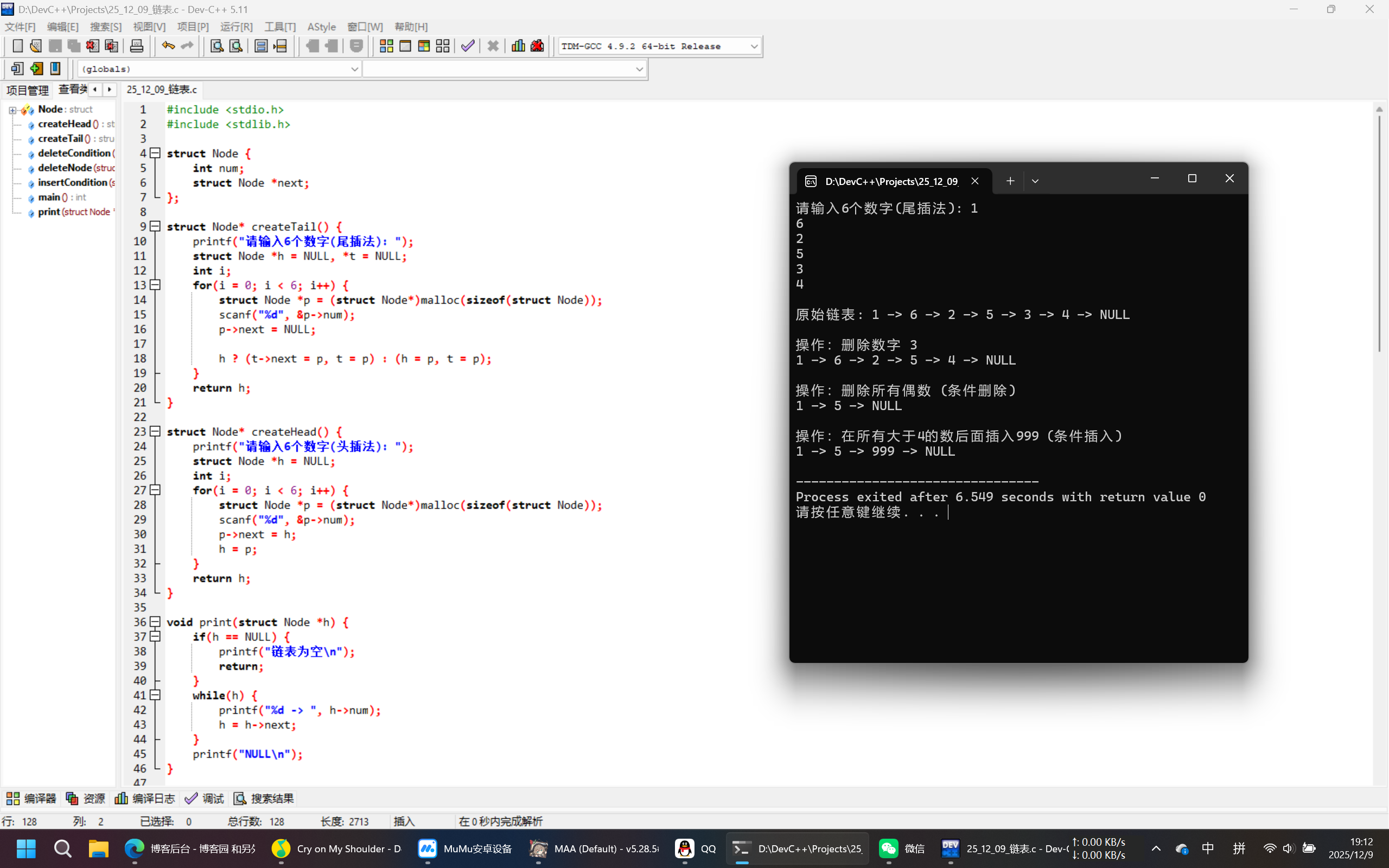Image resolution: width=1389 pixels, height=868 pixels.
Task: Click the New file toolbar icon
Action: pos(17,46)
